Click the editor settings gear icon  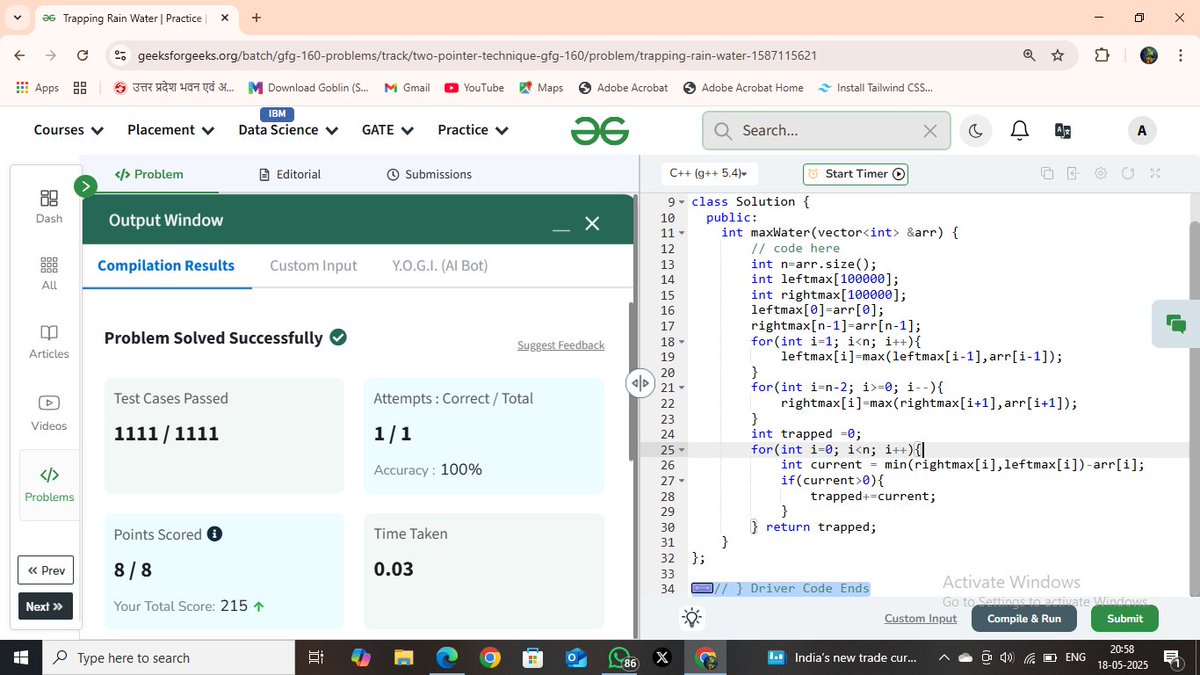point(1101,174)
